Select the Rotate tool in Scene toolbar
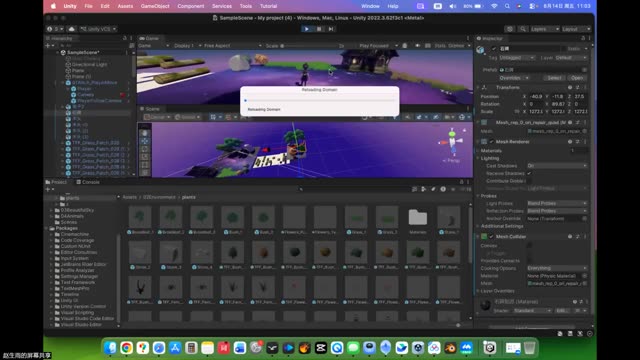The image size is (640, 360). click(144, 149)
